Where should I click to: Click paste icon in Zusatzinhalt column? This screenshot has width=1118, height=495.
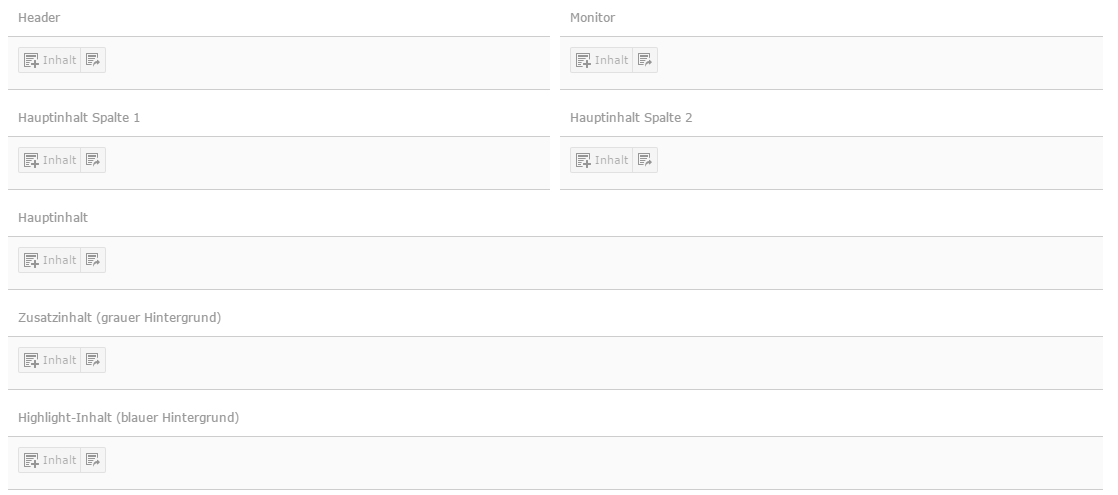pyautogui.click(x=93, y=359)
